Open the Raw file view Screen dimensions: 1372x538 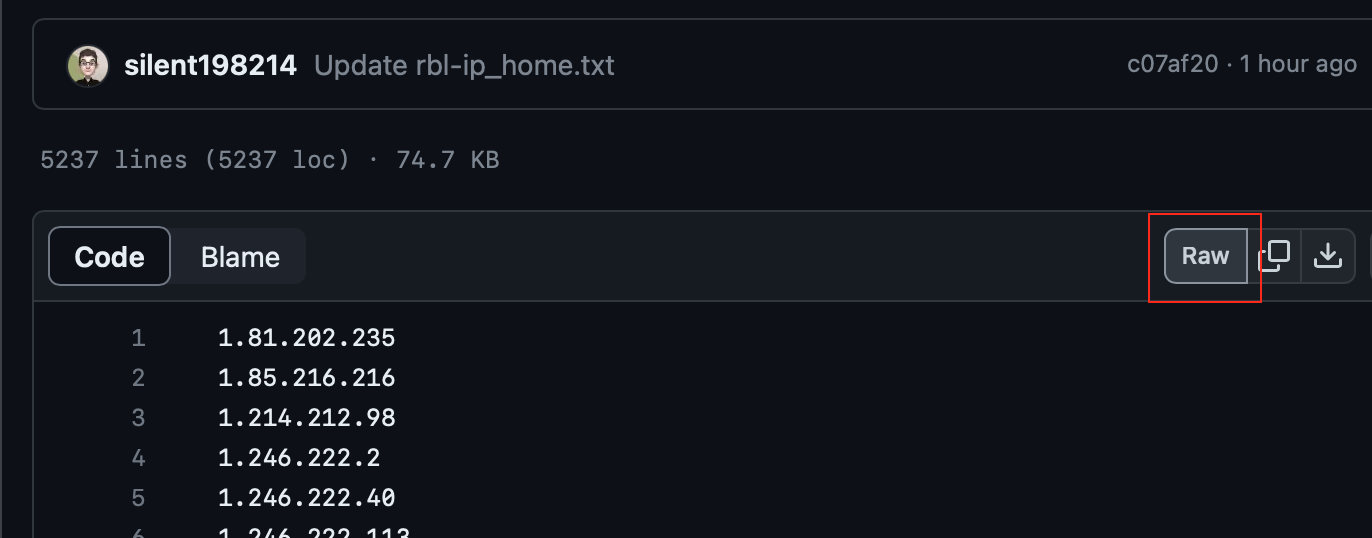click(1205, 256)
